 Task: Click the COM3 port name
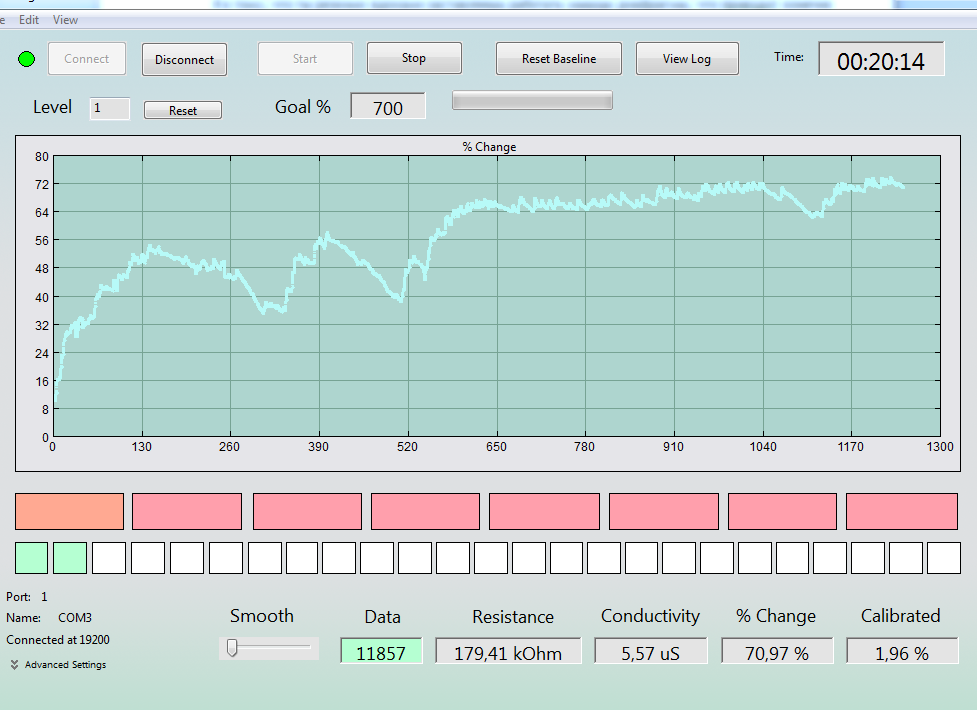[75, 618]
